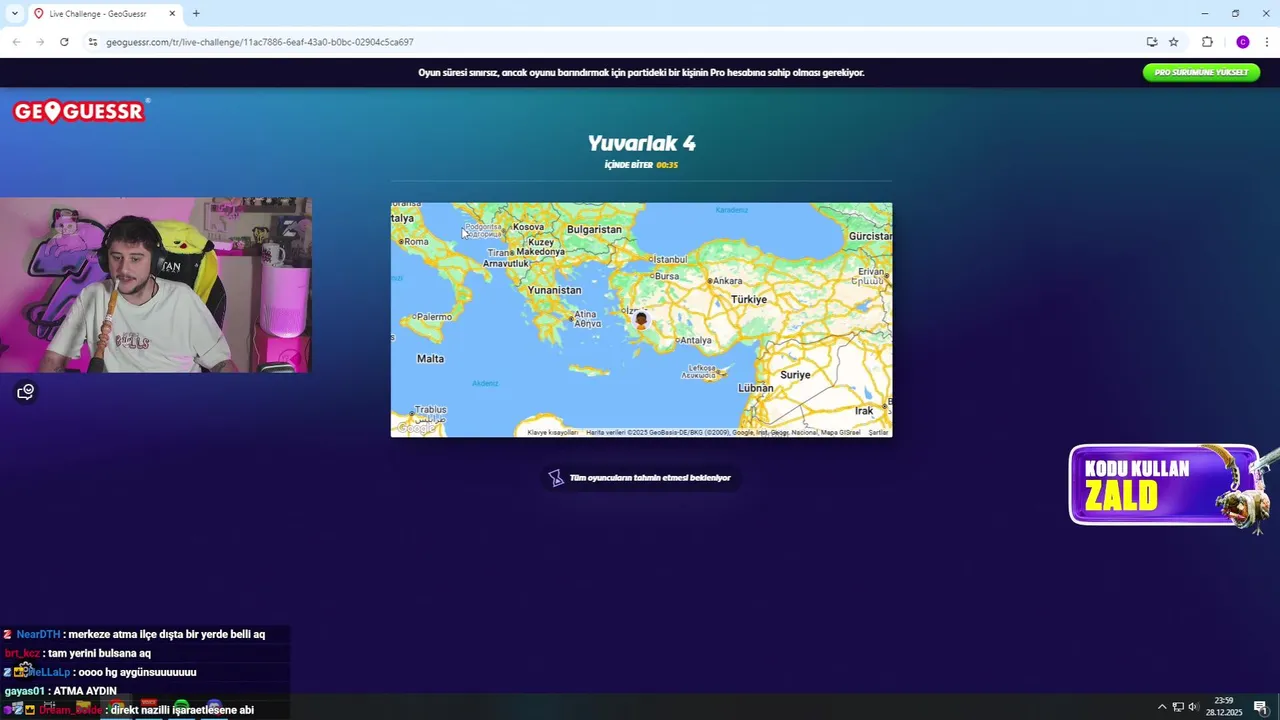
Task: Show hidden system tray icons arrow
Action: coord(1162,707)
